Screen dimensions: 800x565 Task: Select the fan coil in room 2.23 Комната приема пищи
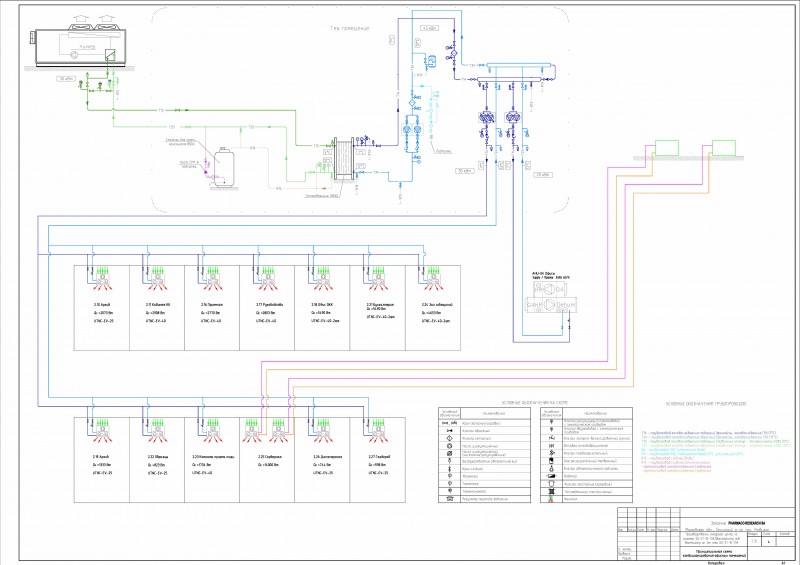[x=212, y=430]
